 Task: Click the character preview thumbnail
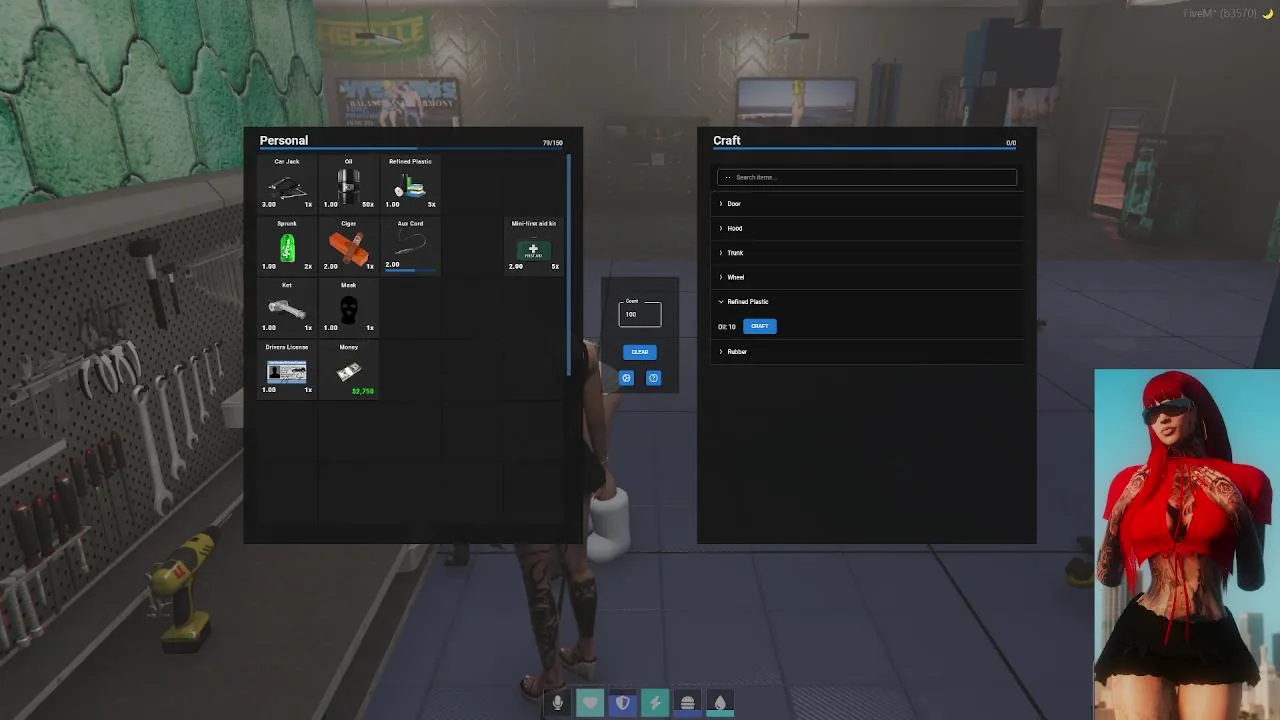click(1187, 545)
